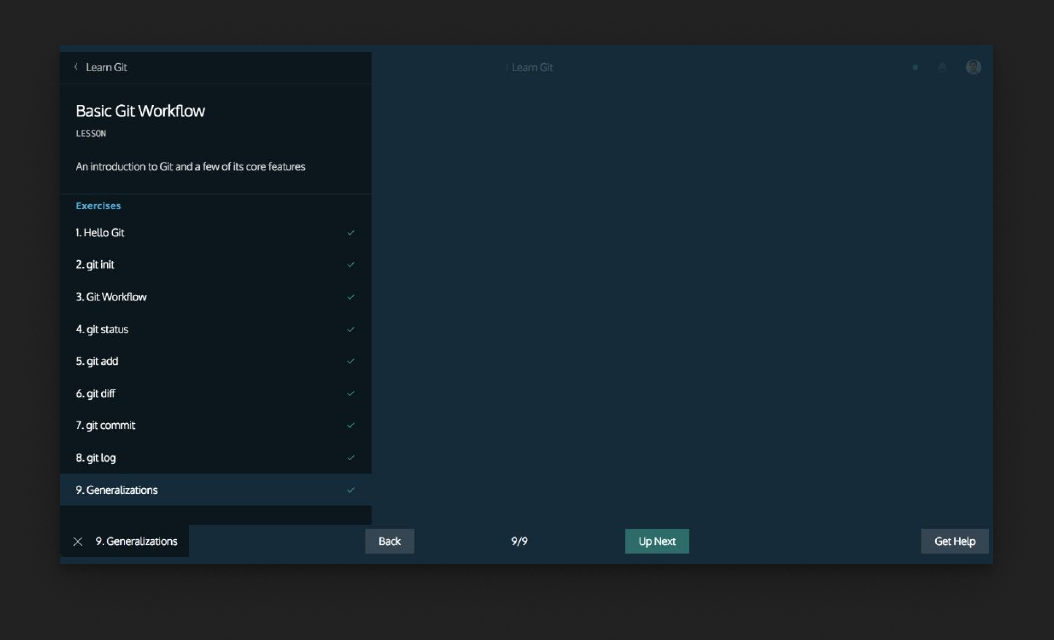1054x640 pixels.
Task: Click the checkmark next to git commit
Action: 351,426
